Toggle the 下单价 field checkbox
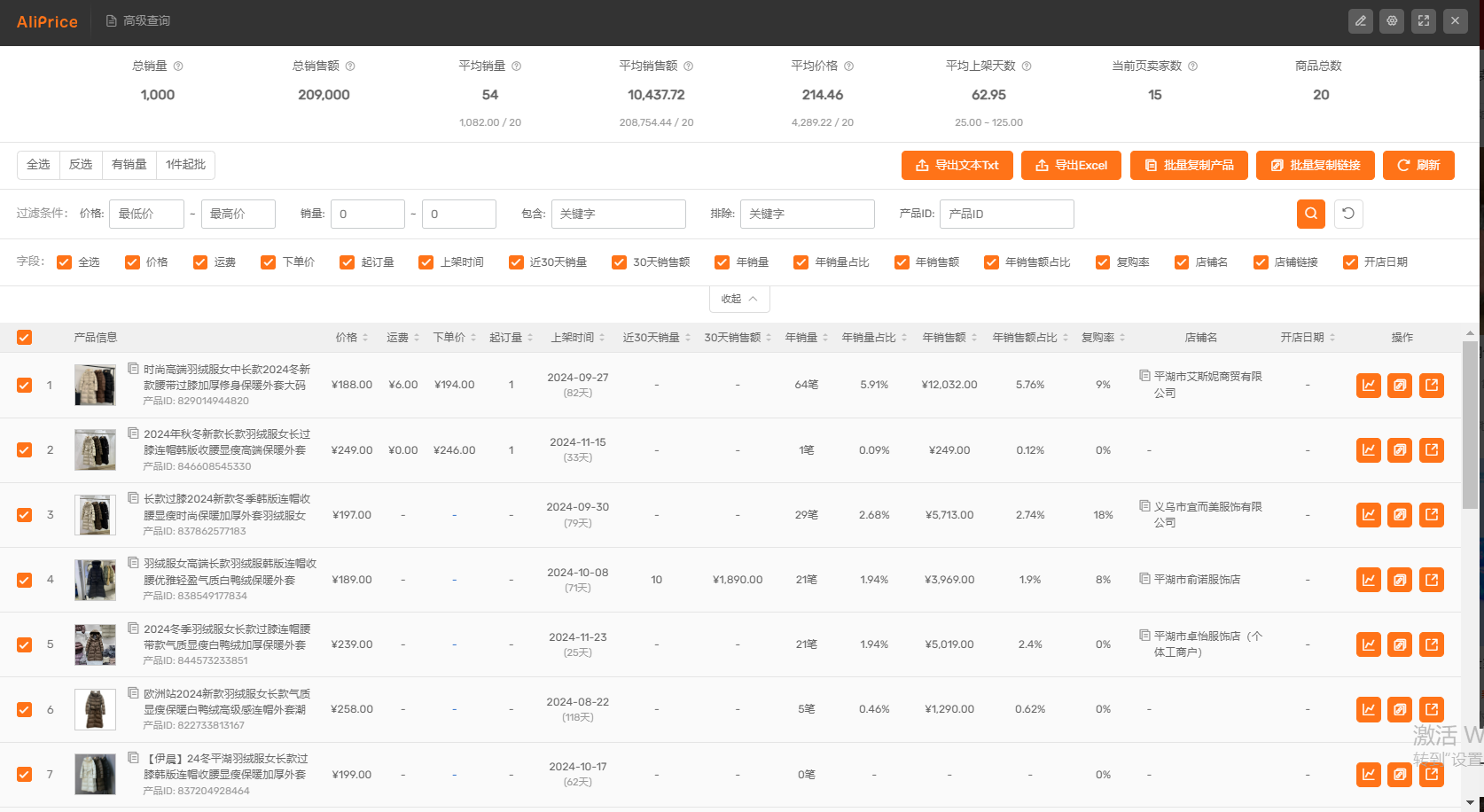This screenshot has height=812, width=1484. (x=268, y=262)
